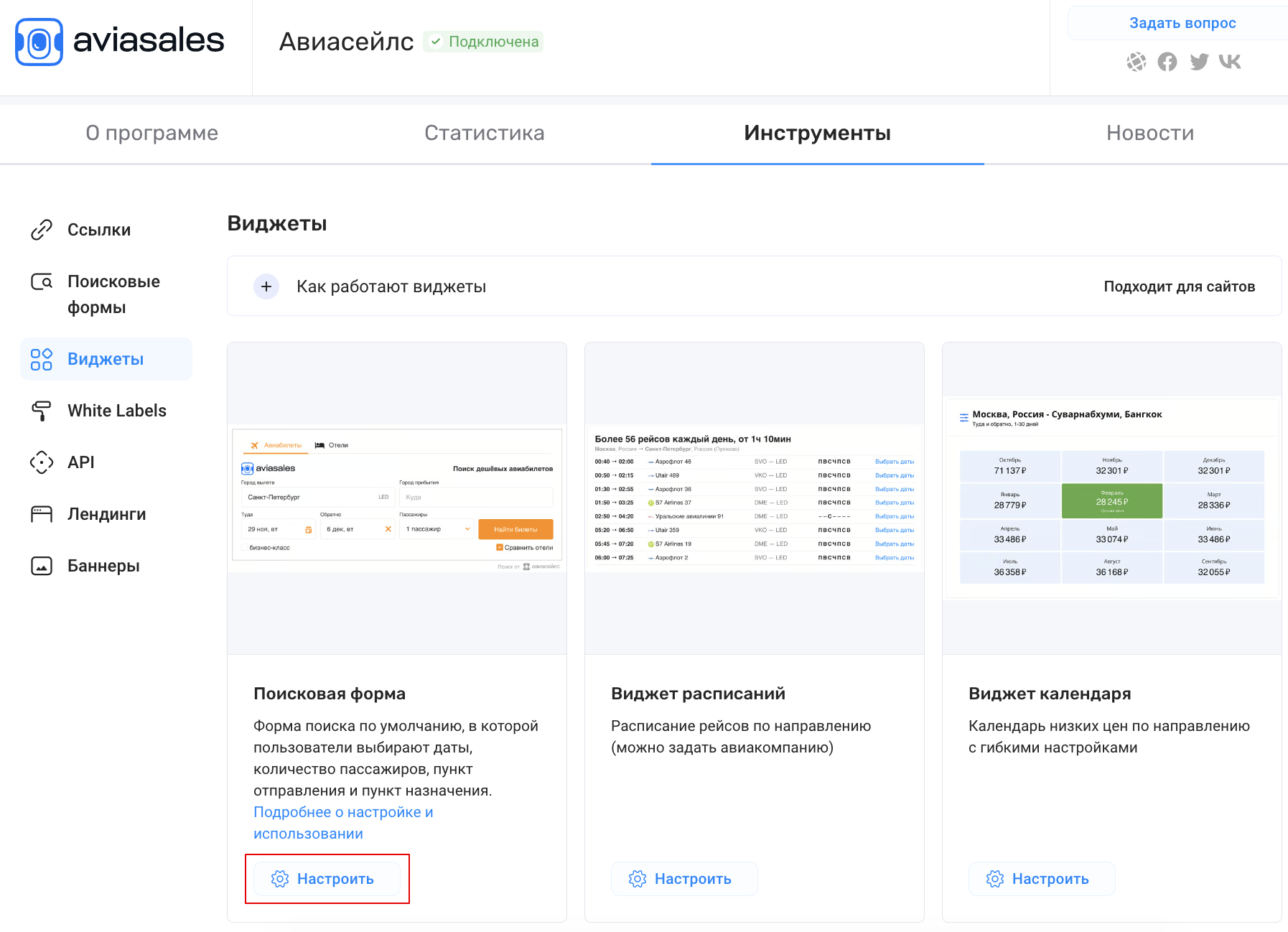Click the Виджет календаря preview thumbnail
Viewport: 1288px width, 932px height.
pyautogui.click(x=1111, y=498)
